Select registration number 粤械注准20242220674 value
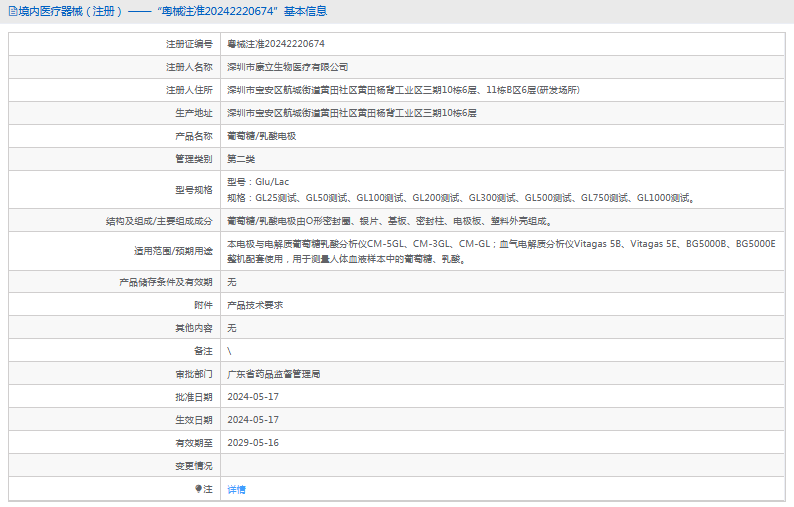The width and height of the screenshot is (794, 507). pos(276,44)
